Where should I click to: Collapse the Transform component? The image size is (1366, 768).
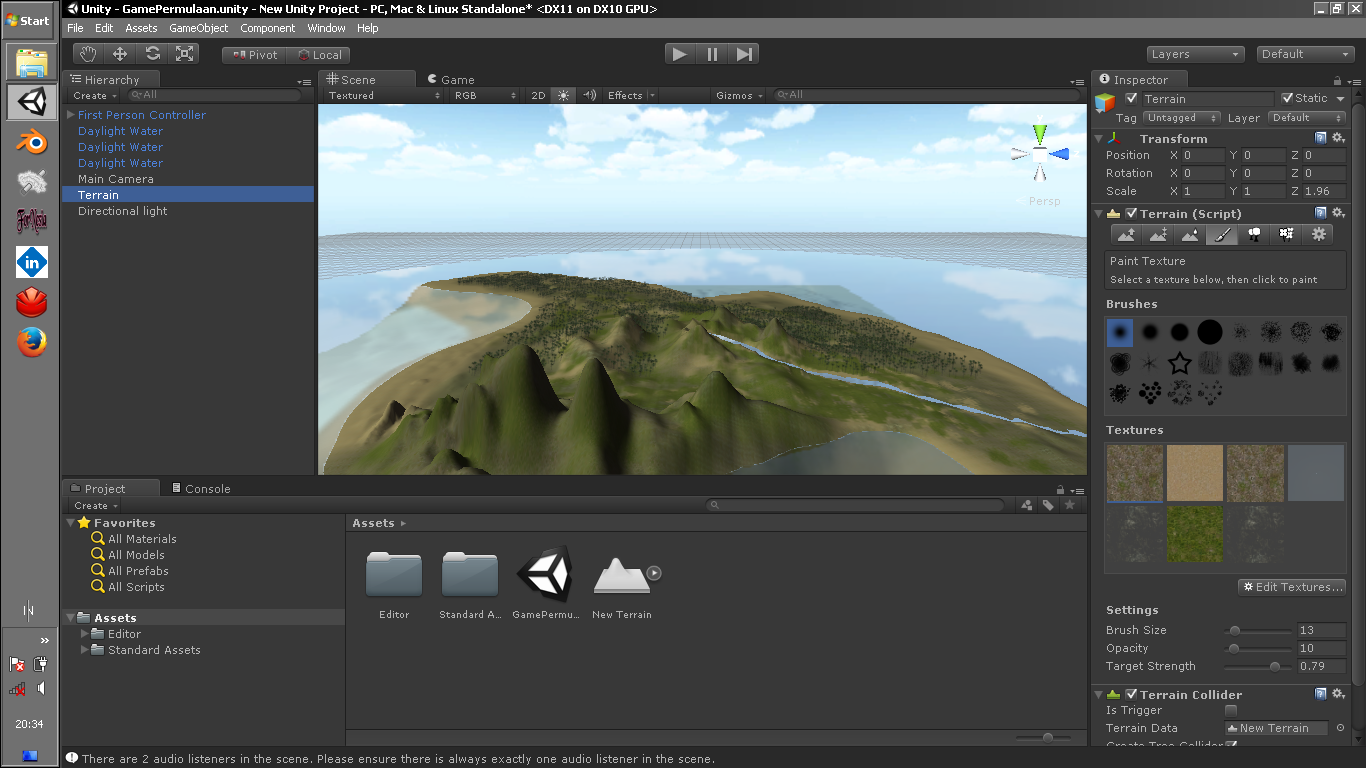point(1099,139)
